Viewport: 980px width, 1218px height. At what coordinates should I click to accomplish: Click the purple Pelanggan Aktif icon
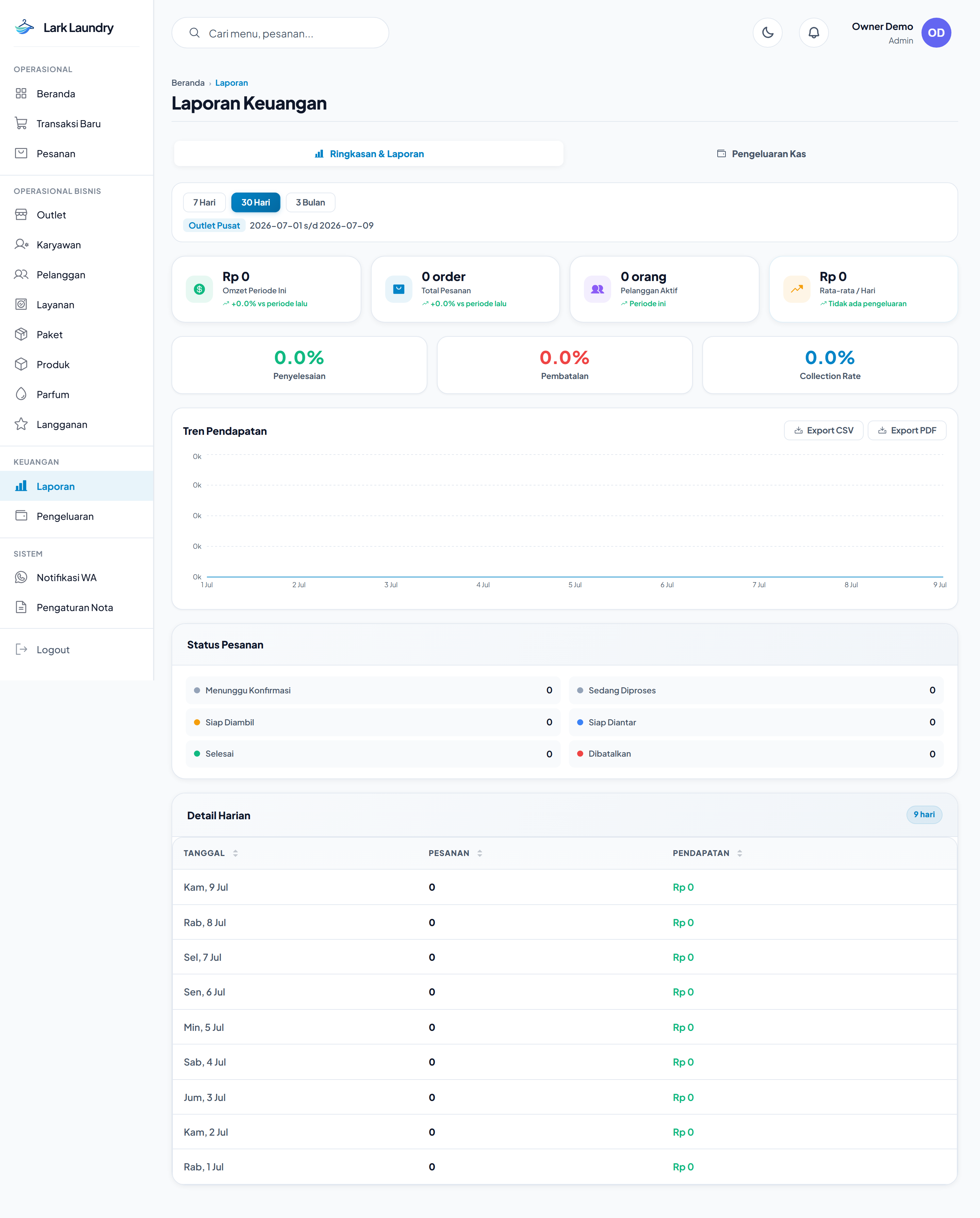tap(598, 289)
